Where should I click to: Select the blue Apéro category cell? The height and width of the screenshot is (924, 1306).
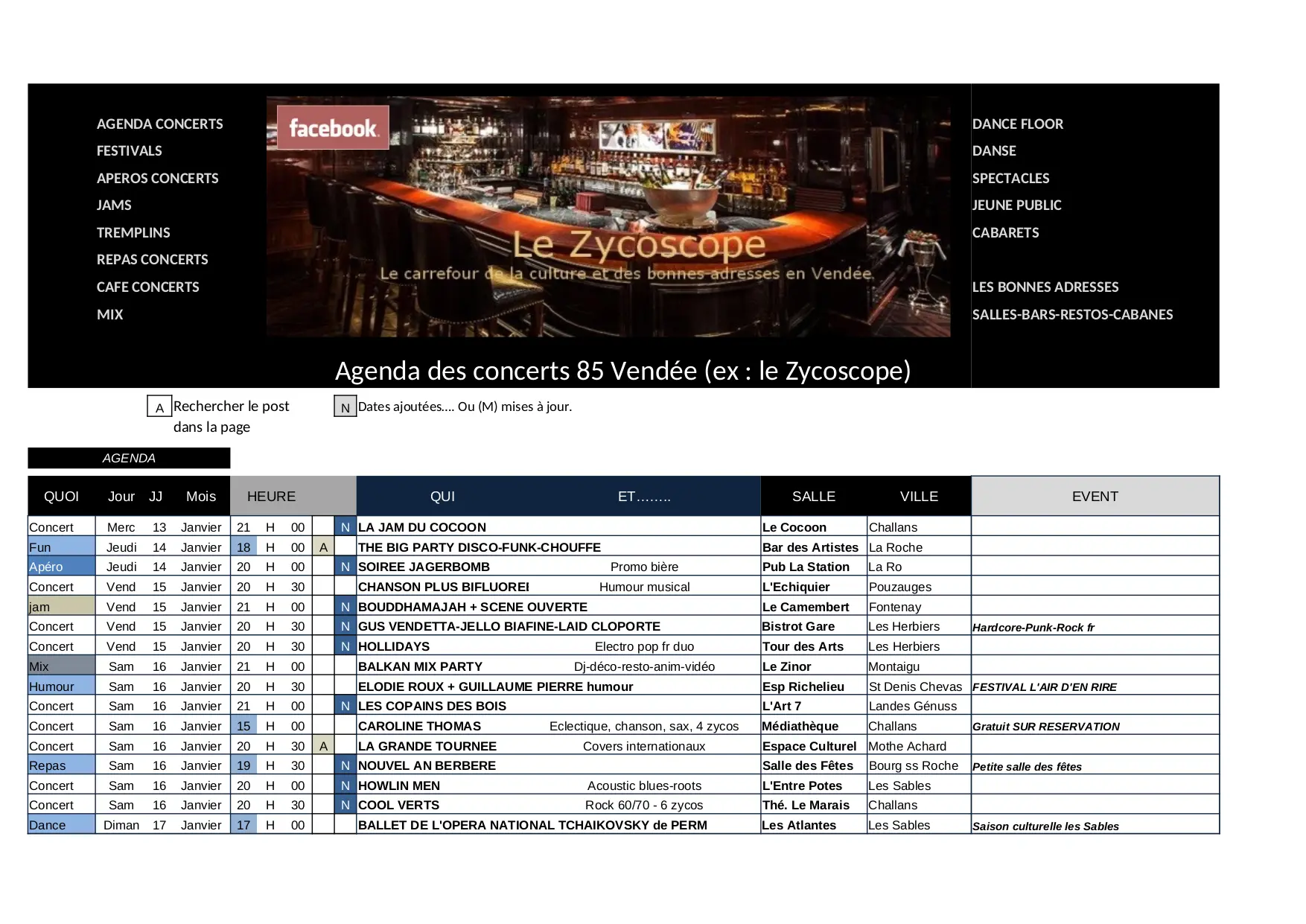pyautogui.click(x=61, y=567)
